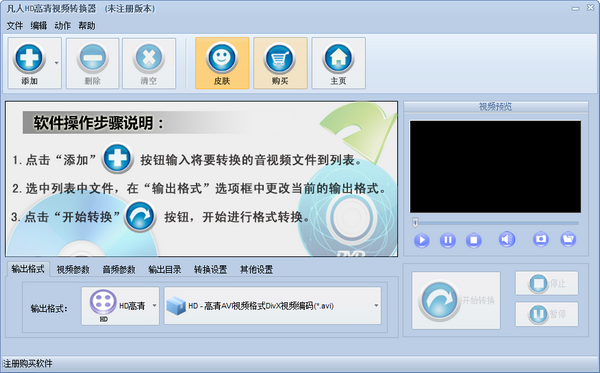The image size is (600, 373).
Task: Stop the video preview playback
Action: [x=473, y=240]
